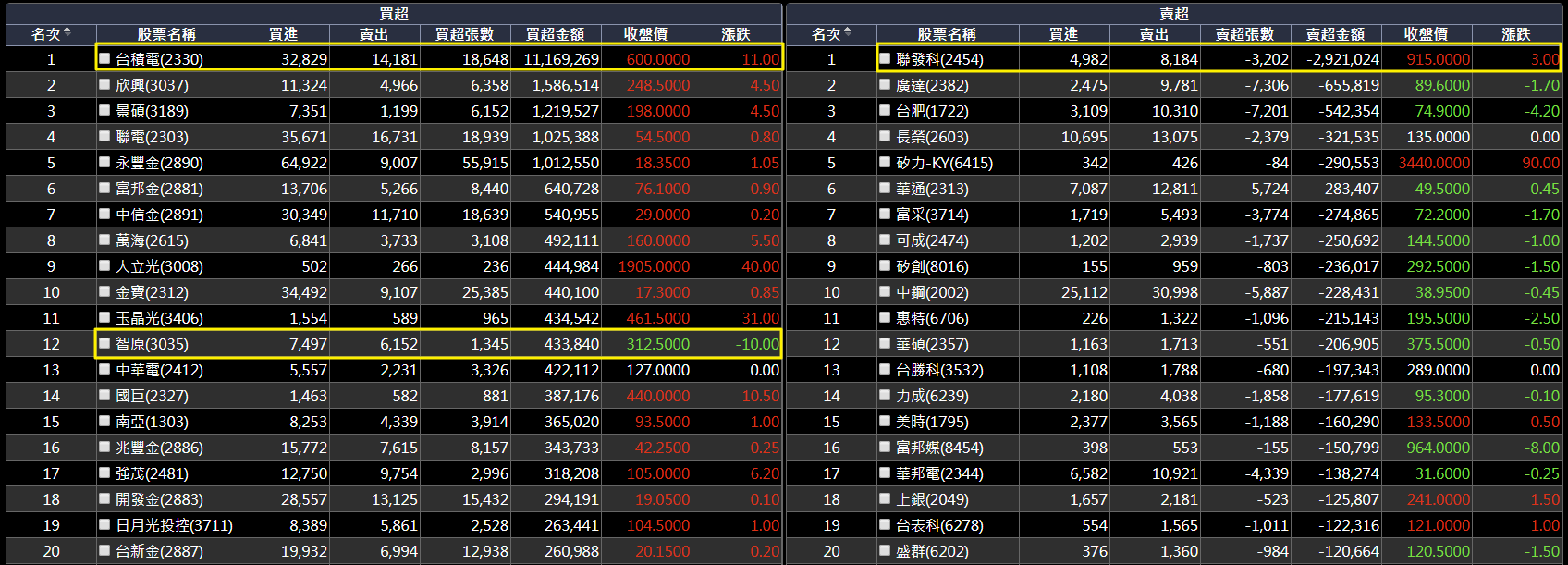The width and height of the screenshot is (1568, 565).
Task: Open stock 南亞(1303)
Action: (x=152, y=422)
